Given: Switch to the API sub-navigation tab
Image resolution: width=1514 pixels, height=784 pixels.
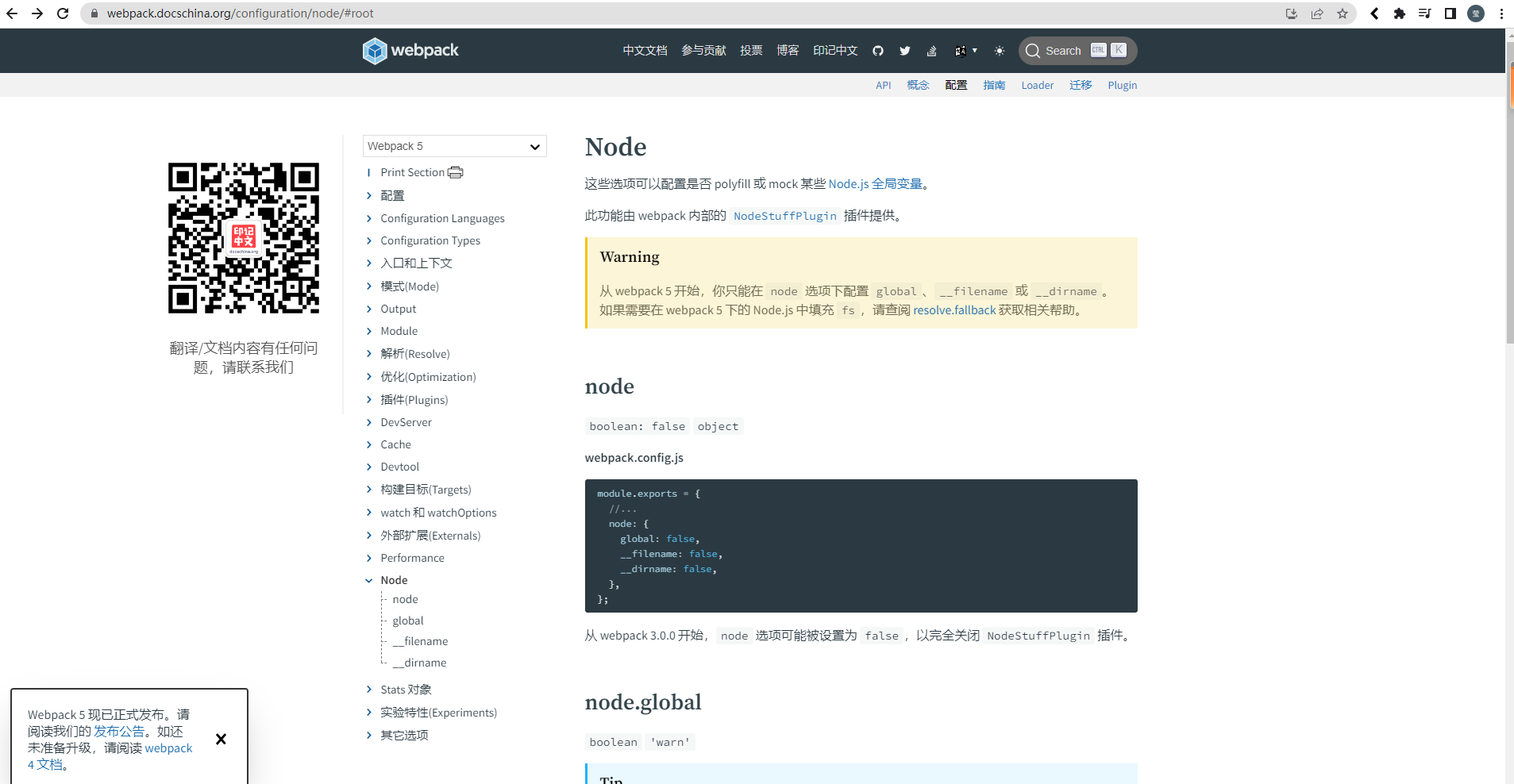Looking at the screenshot, I should pyautogui.click(x=884, y=85).
